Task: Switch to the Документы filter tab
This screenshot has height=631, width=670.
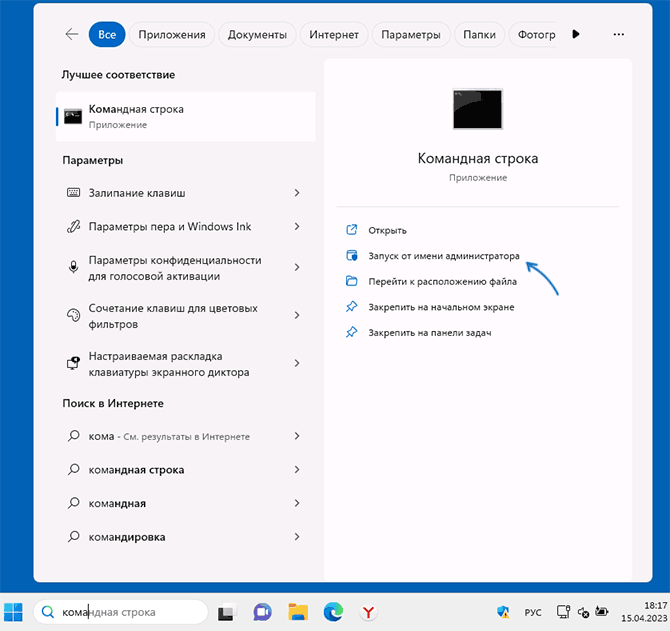Action: [257, 34]
